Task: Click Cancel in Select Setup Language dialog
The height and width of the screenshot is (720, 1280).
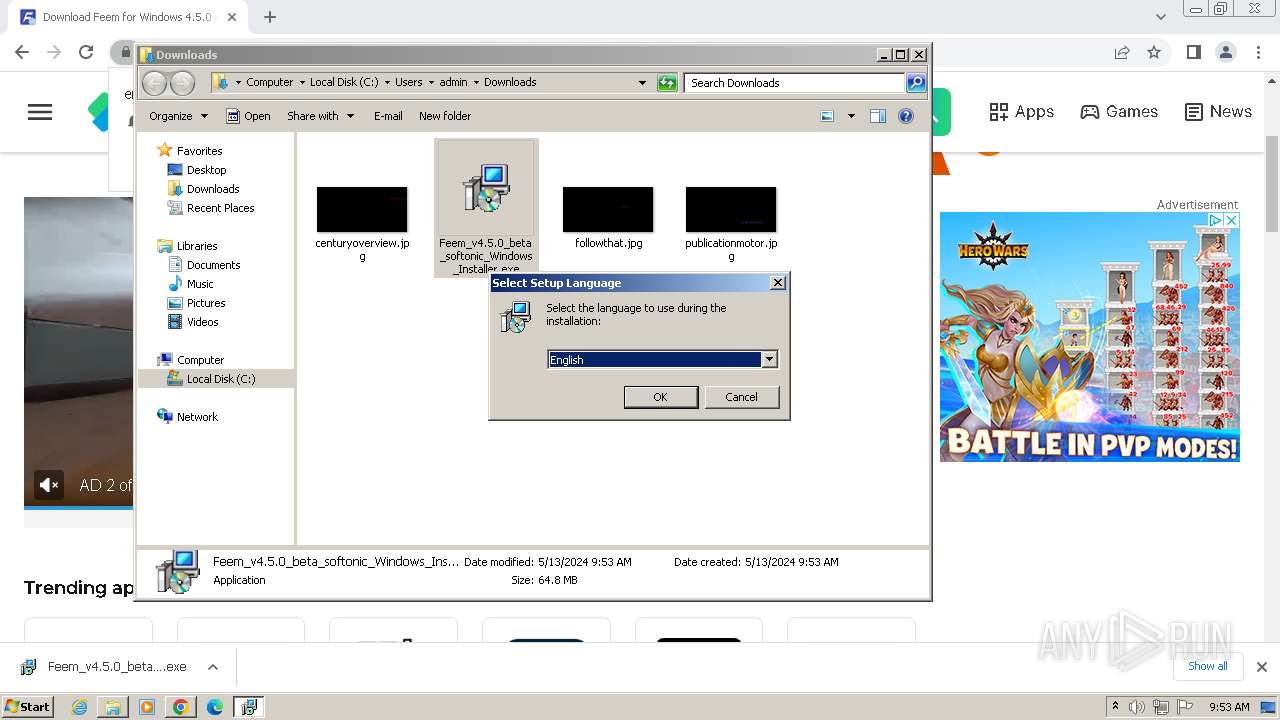Action: 741,397
